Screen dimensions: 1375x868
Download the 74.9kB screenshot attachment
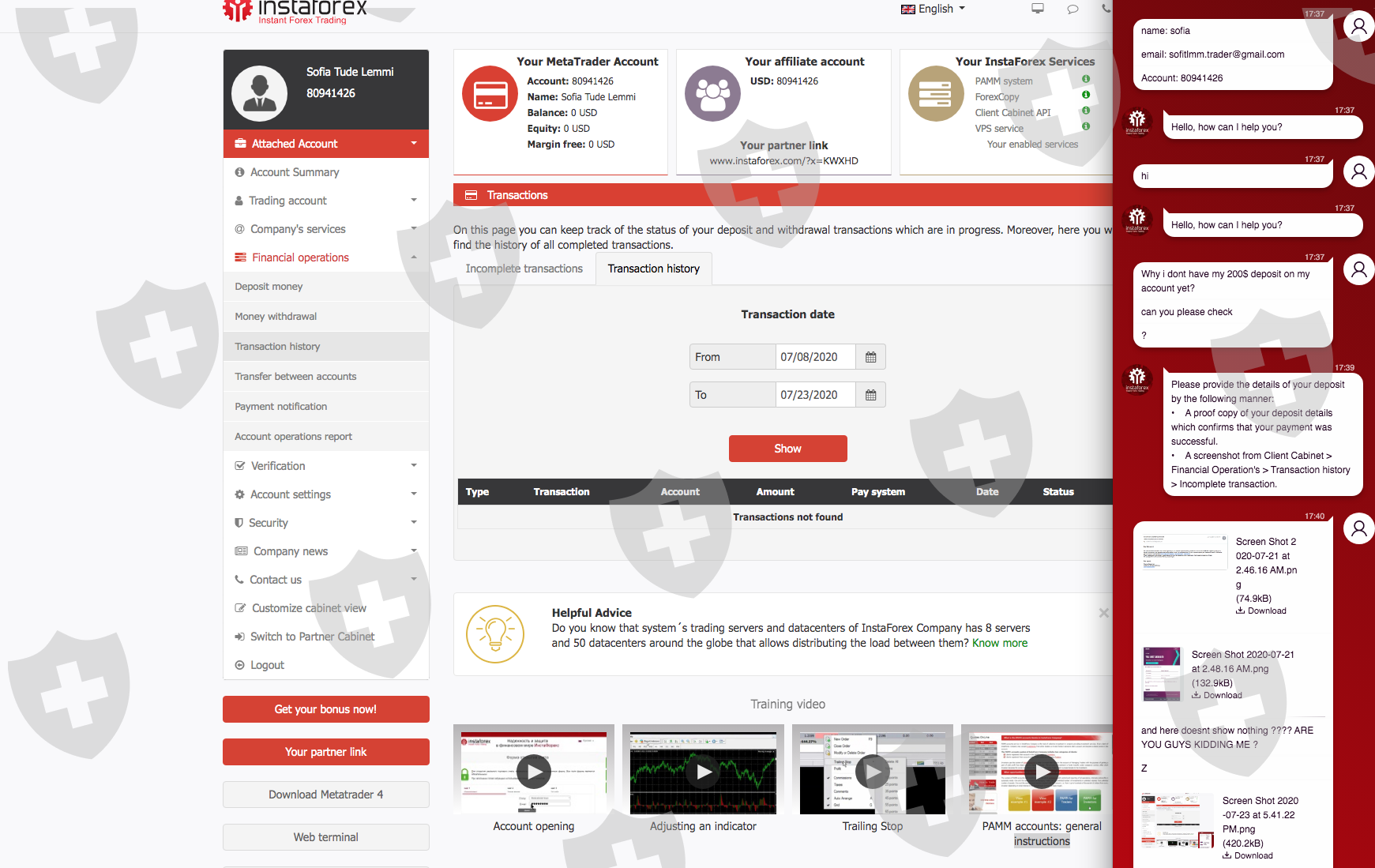(1261, 611)
